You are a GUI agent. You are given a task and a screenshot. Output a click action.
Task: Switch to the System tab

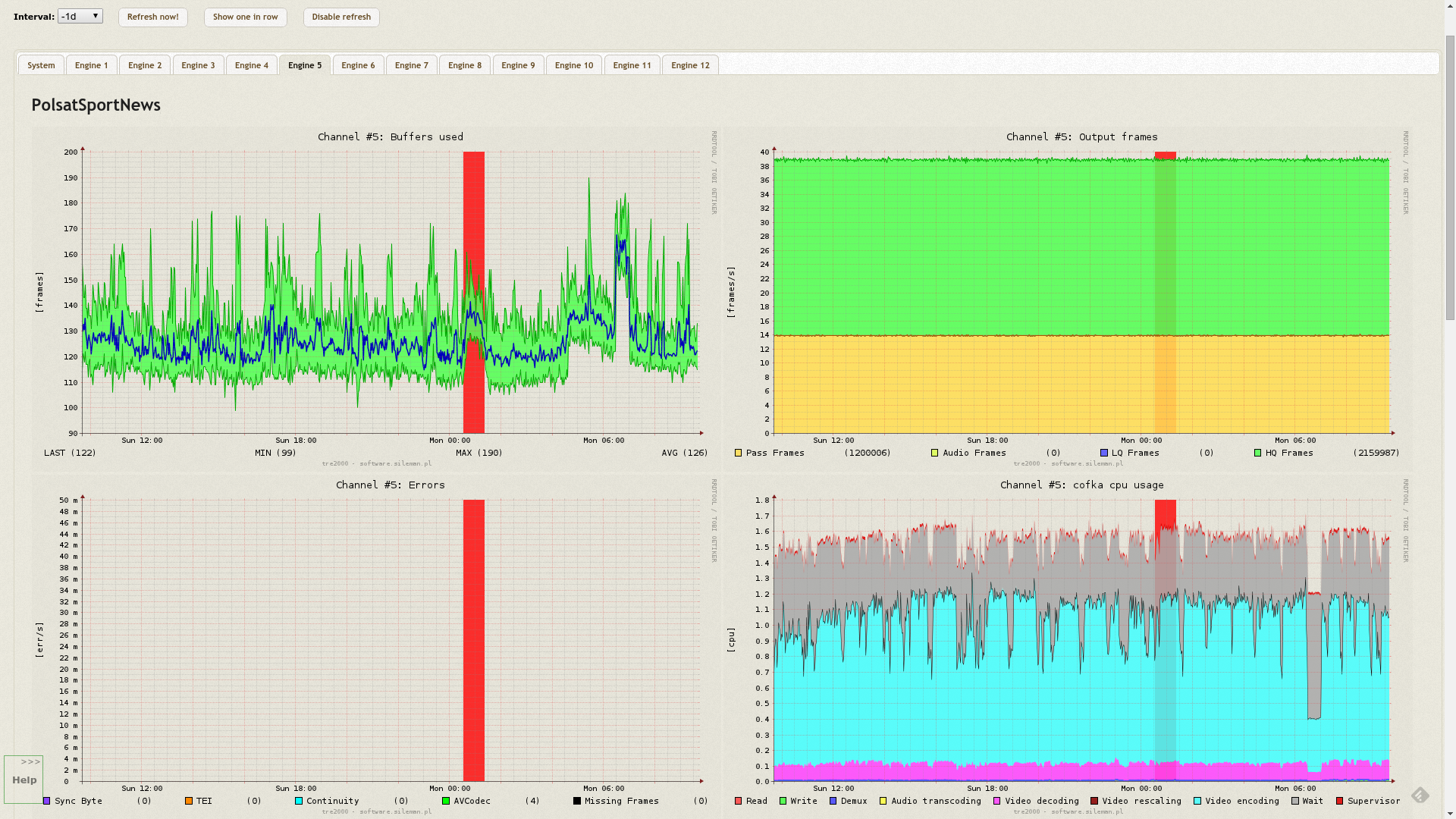[x=41, y=65]
